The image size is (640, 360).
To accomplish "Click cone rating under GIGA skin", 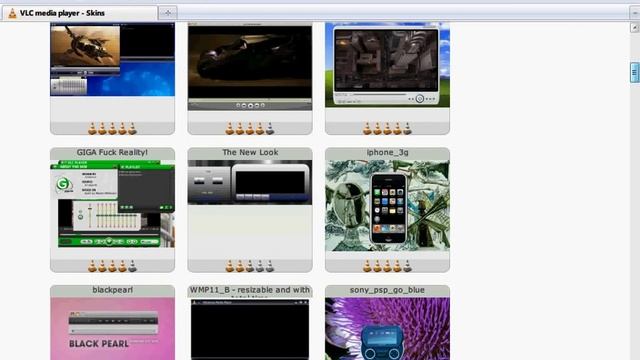I will (112, 266).
